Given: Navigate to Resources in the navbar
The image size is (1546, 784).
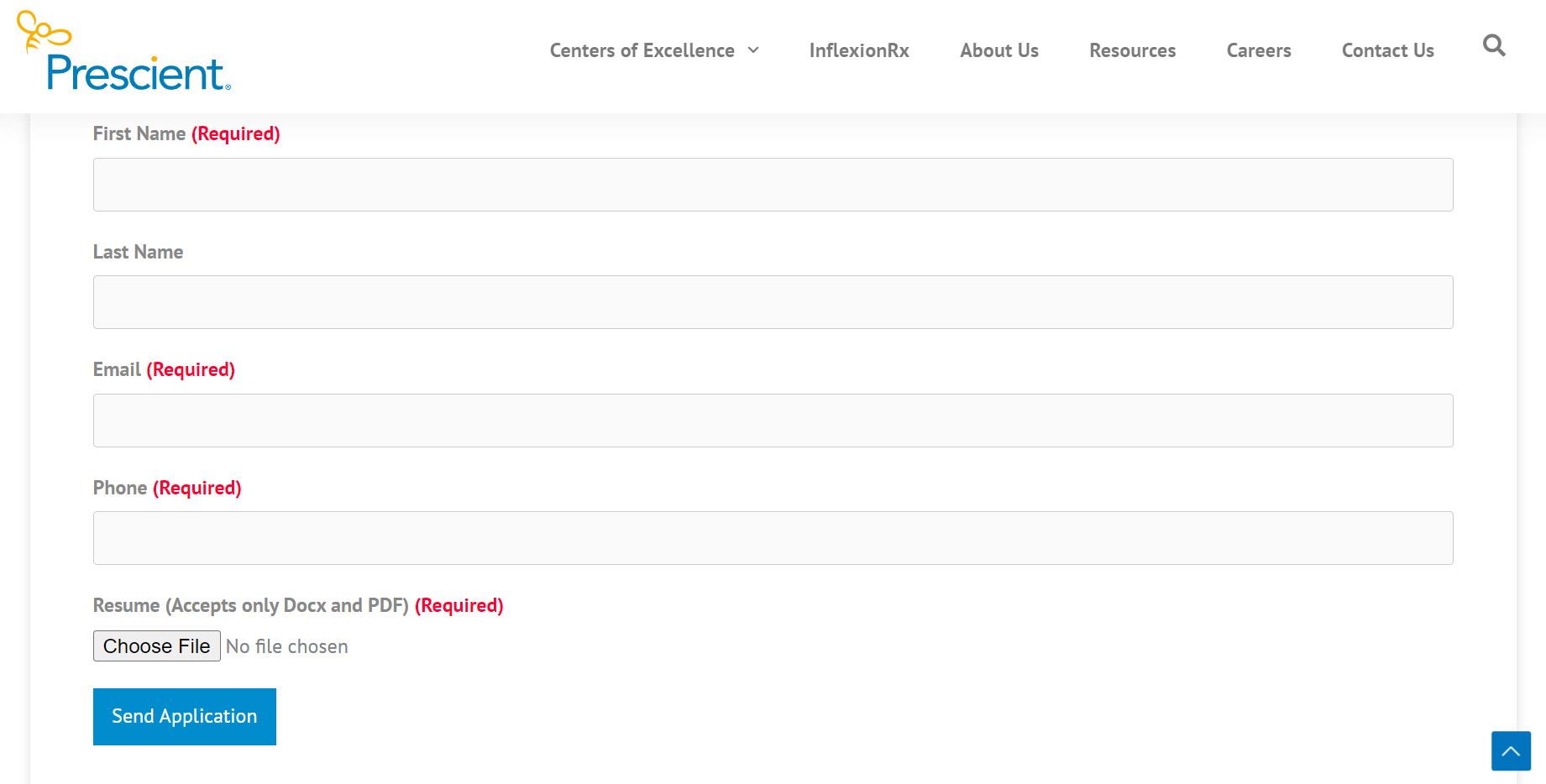Looking at the screenshot, I should point(1132,50).
